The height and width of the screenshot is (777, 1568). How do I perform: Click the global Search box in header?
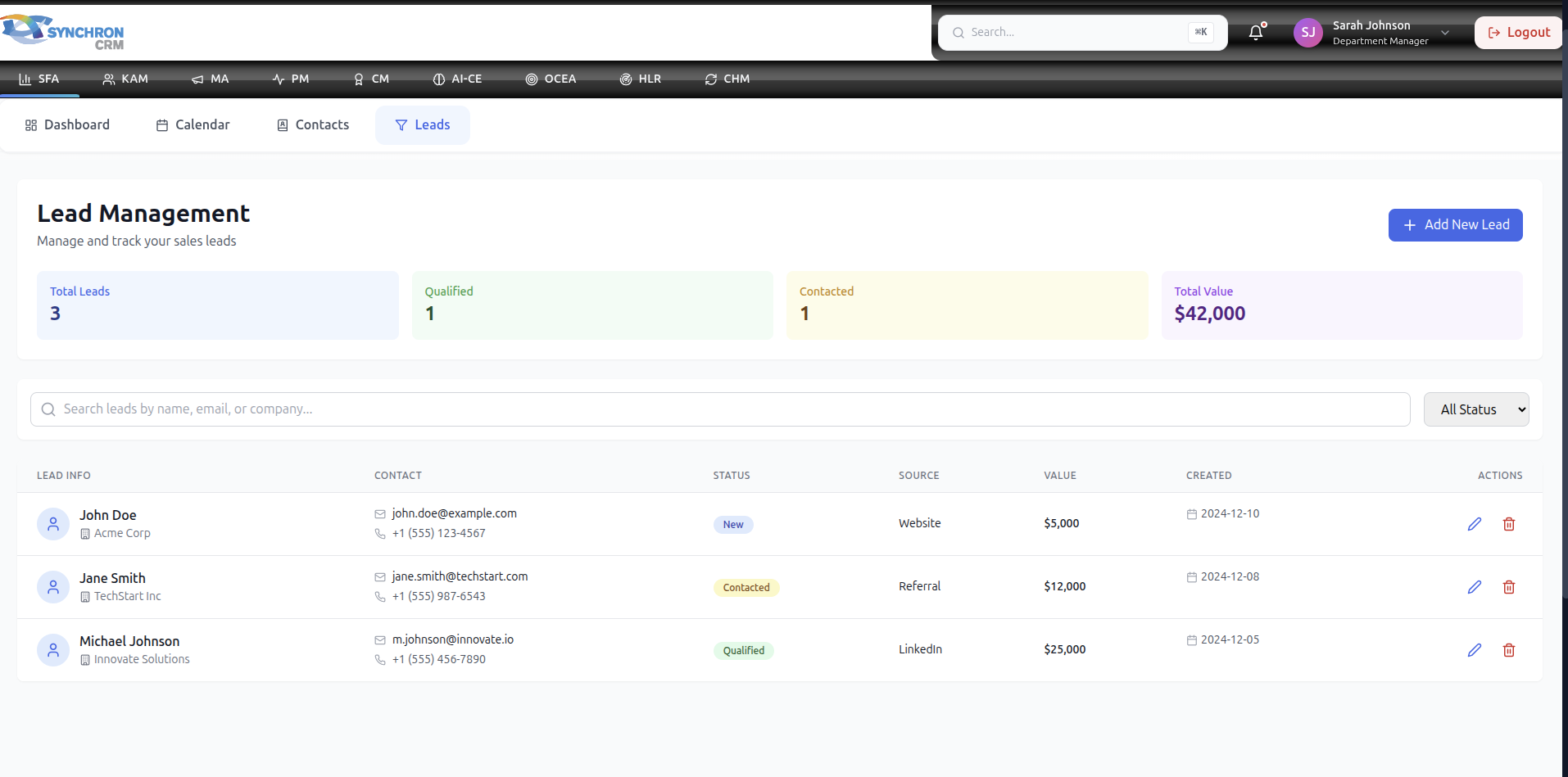click(x=1073, y=33)
